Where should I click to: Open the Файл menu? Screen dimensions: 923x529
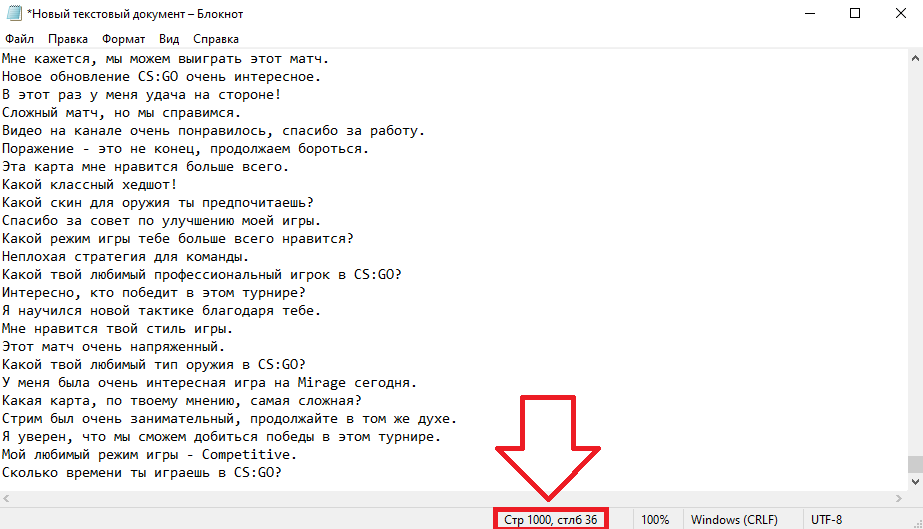(19, 39)
